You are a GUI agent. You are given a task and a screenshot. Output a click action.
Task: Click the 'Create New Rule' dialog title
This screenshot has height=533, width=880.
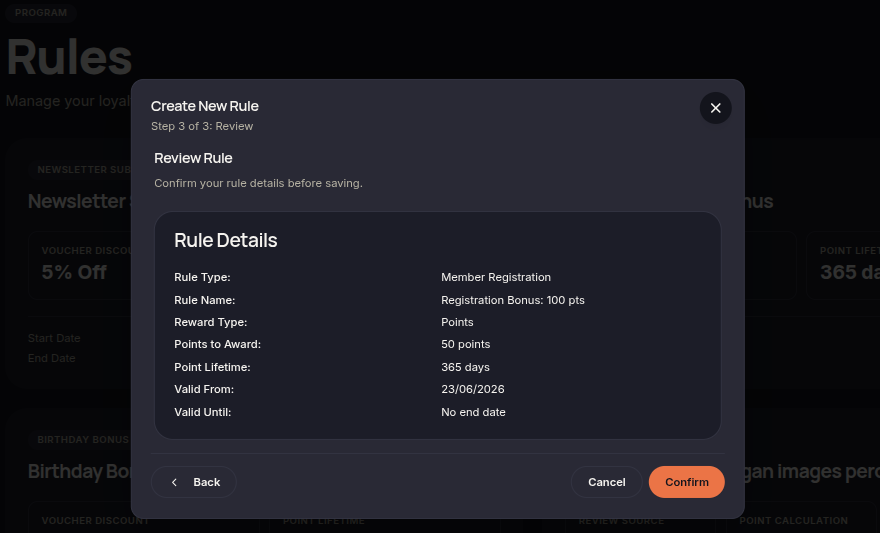point(205,106)
